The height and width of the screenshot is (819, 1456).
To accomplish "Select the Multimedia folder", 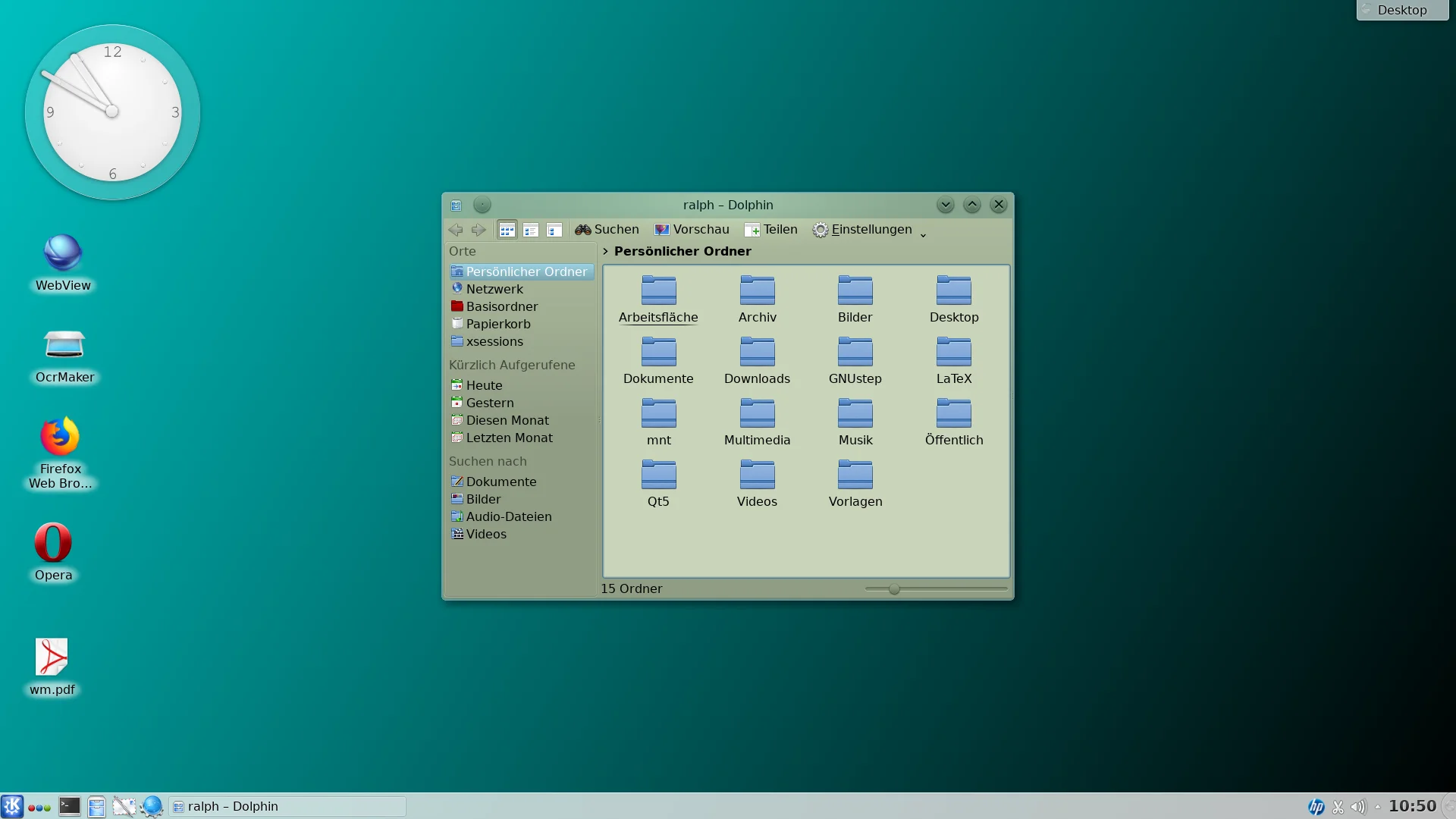I will (x=757, y=422).
